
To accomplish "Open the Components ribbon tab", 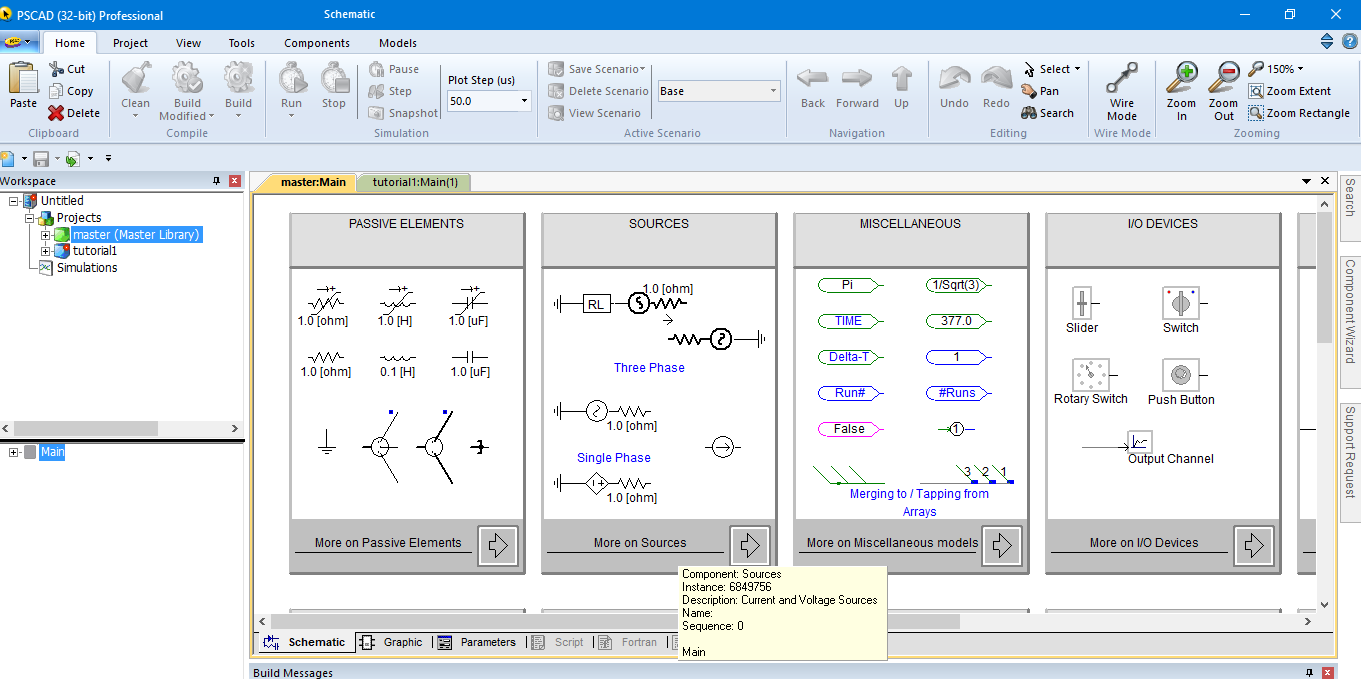I will [316, 43].
